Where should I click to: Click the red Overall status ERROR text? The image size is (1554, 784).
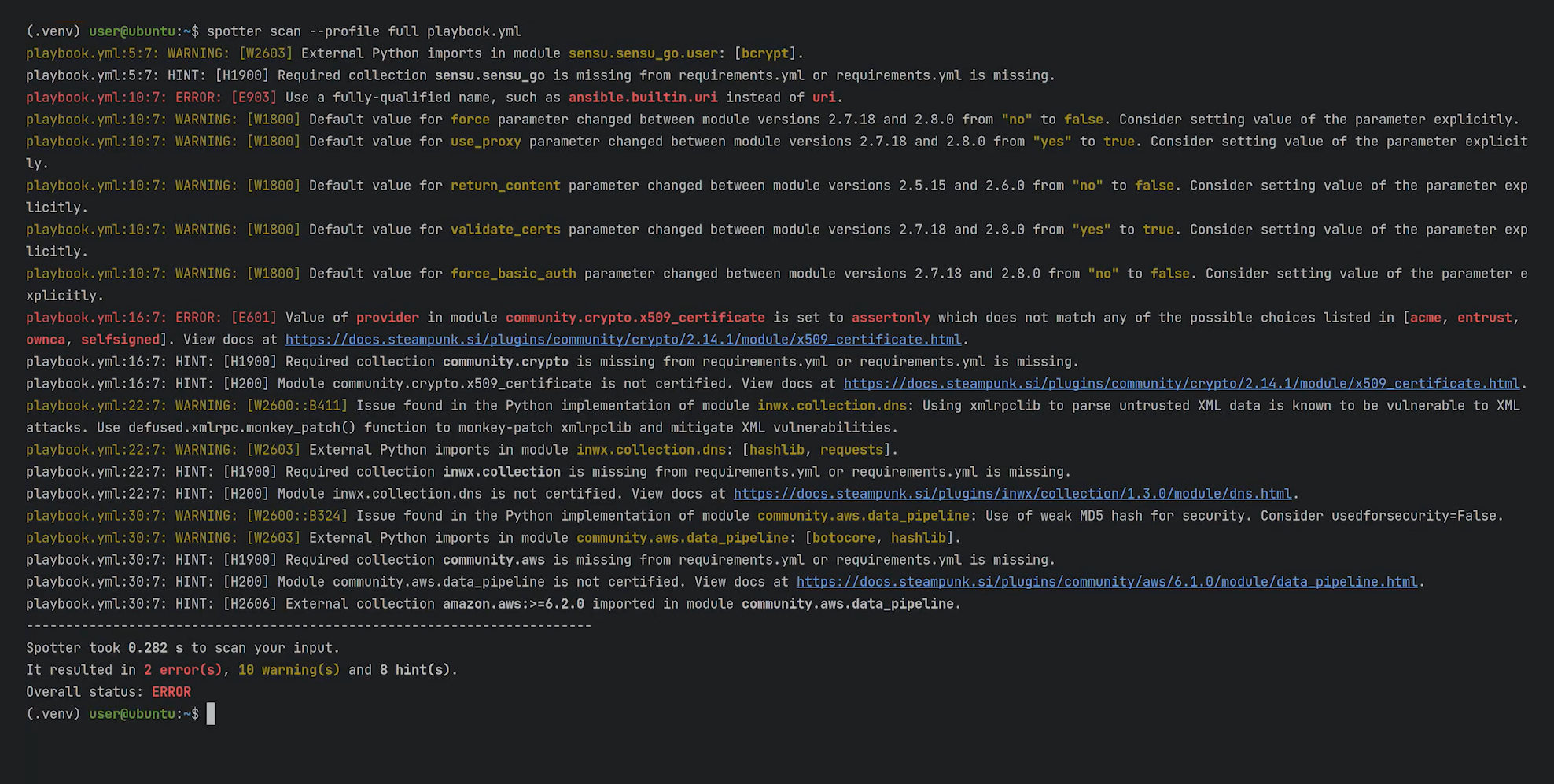[x=171, y=692]
